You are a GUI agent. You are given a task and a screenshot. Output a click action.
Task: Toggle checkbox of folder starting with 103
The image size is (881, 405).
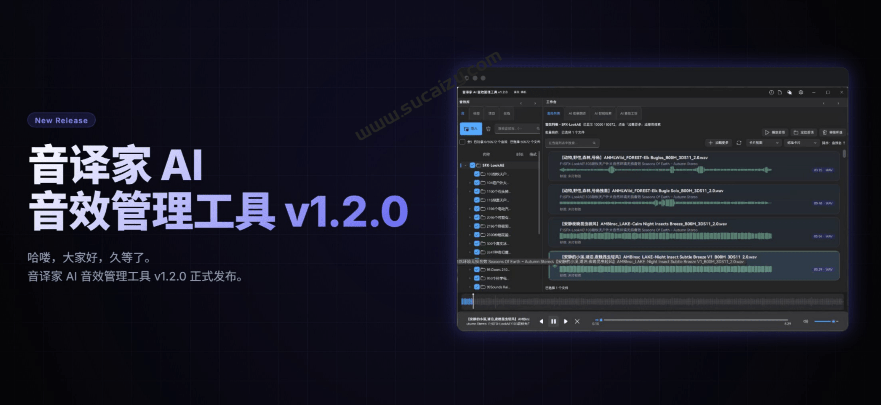pos(476,174)
